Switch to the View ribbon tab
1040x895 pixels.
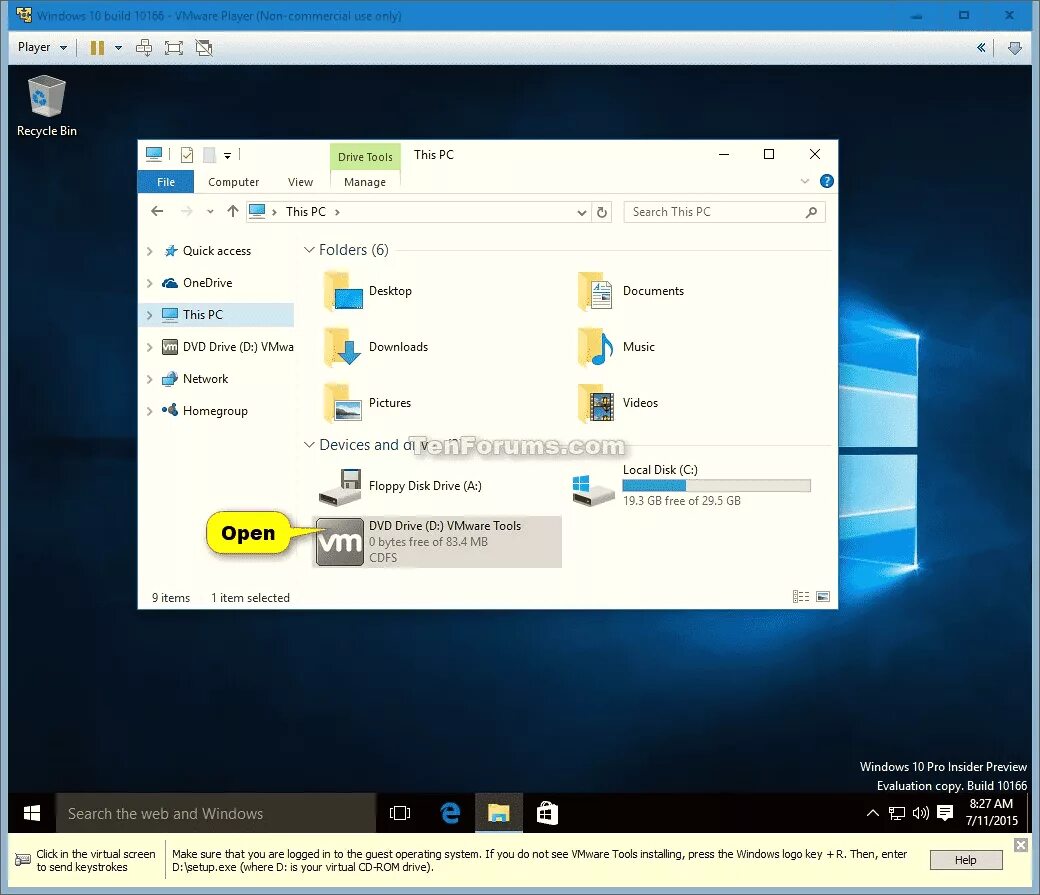tap(300, 182)
